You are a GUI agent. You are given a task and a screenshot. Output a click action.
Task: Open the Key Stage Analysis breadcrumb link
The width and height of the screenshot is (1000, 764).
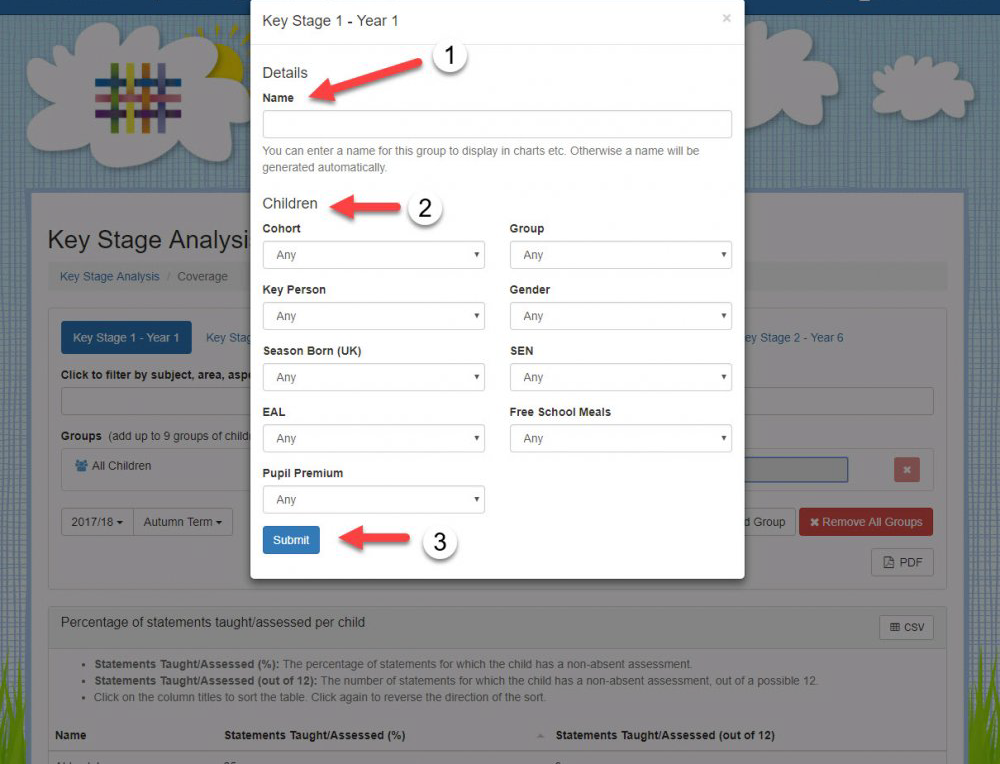pyautogui.click(x=110, y=276)
